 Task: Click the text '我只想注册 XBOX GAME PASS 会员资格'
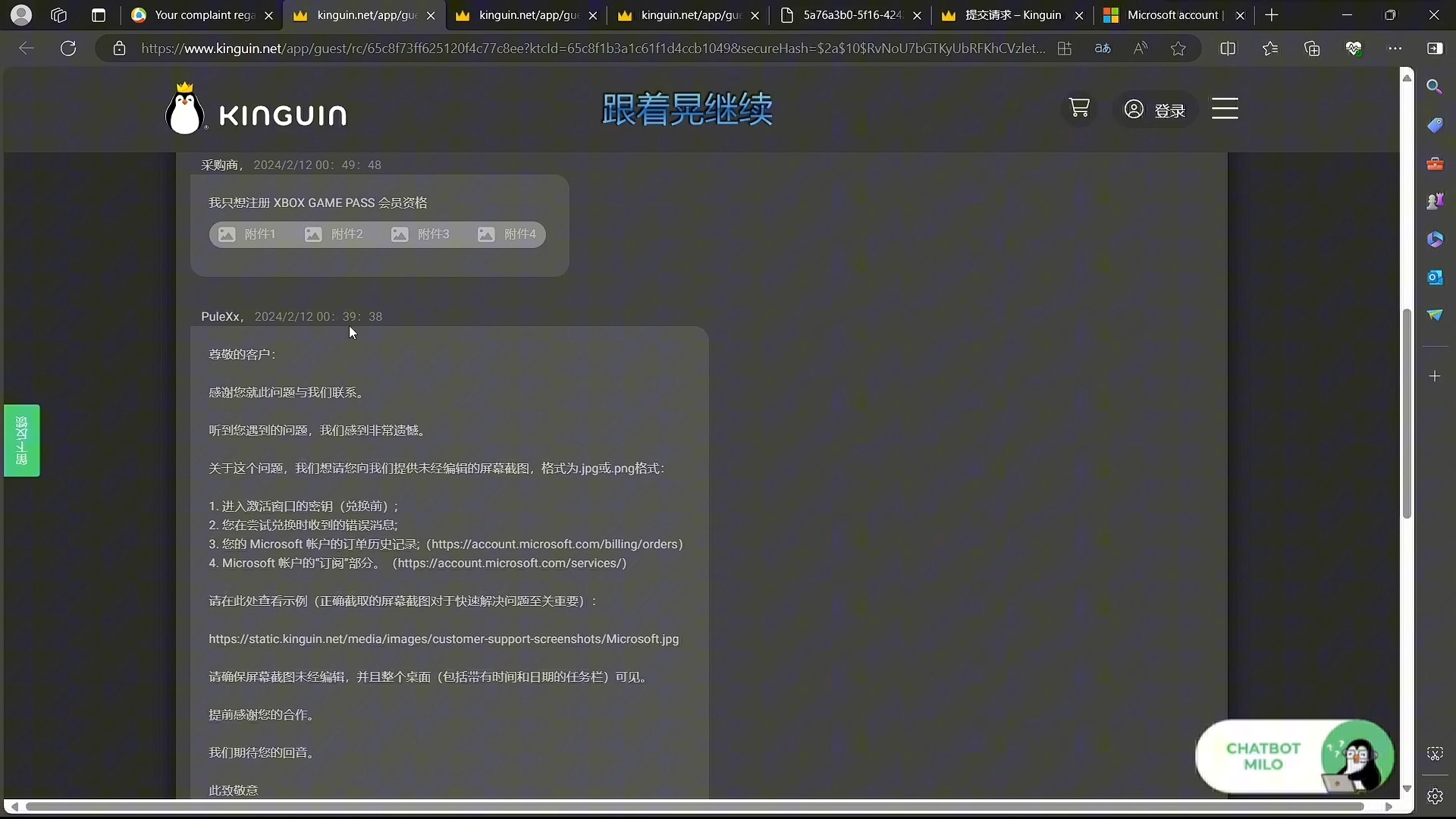pyautogui.click(x=318, y=203)
